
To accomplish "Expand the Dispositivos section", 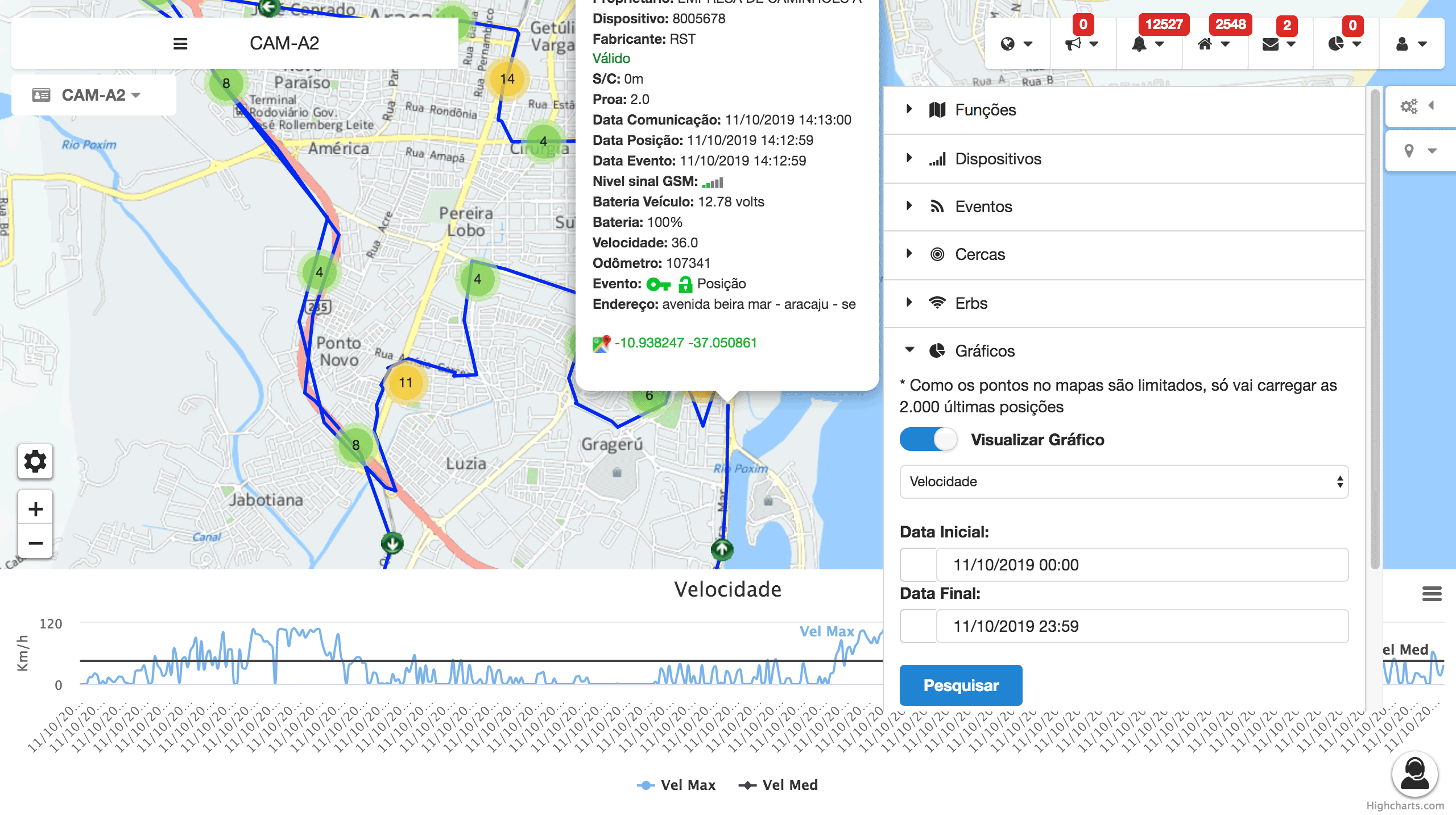I will [1124, 159].
